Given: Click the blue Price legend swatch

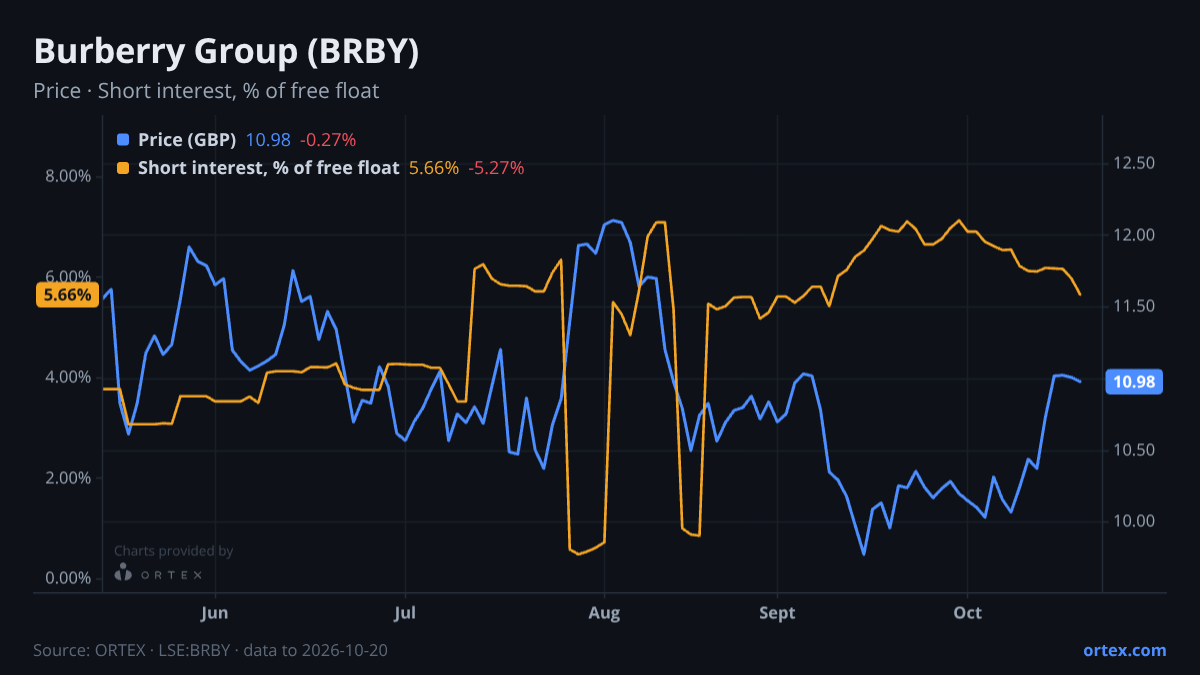Looking at the screenshot, I should 123,140.
